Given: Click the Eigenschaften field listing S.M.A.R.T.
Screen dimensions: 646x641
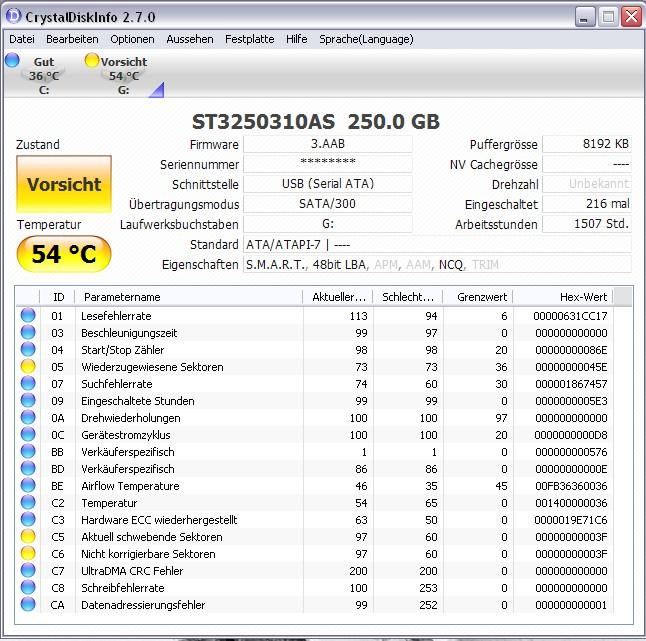Looking at the screenshot, I should click(437, 264).
